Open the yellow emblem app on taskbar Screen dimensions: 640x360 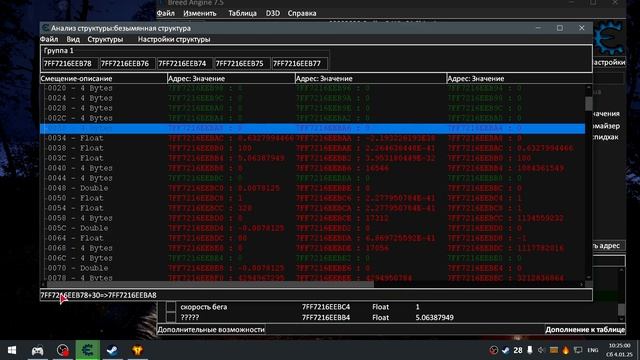tap(138, 350)
